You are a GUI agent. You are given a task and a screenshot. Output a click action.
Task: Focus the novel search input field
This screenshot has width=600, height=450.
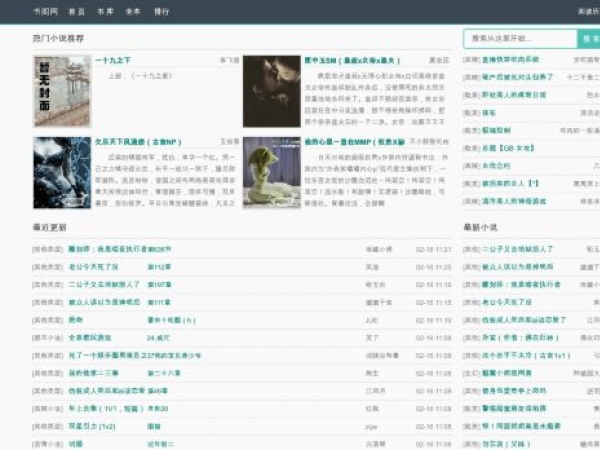click(520, 39)
